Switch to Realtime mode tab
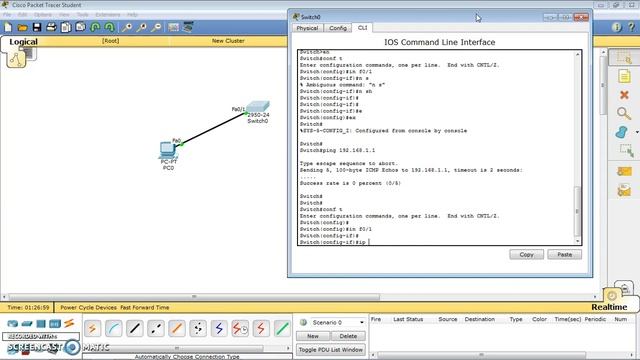Screen dimensions: 640x360 [x=609, y=307]
